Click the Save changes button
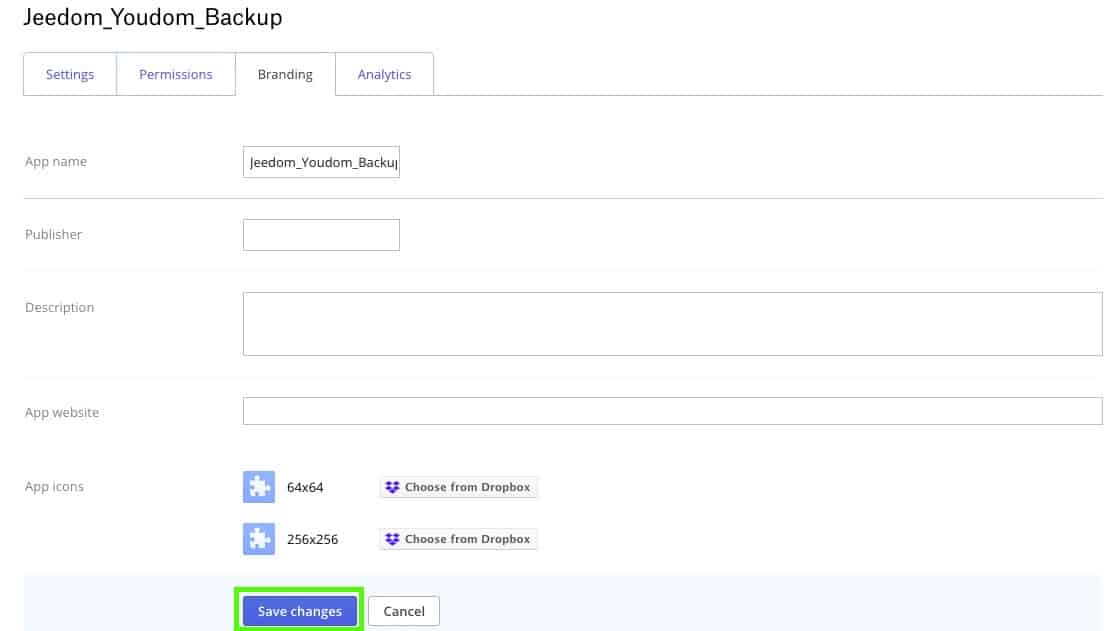The image size is (1114, 631). pyautogui.click(x=299, y=611)
